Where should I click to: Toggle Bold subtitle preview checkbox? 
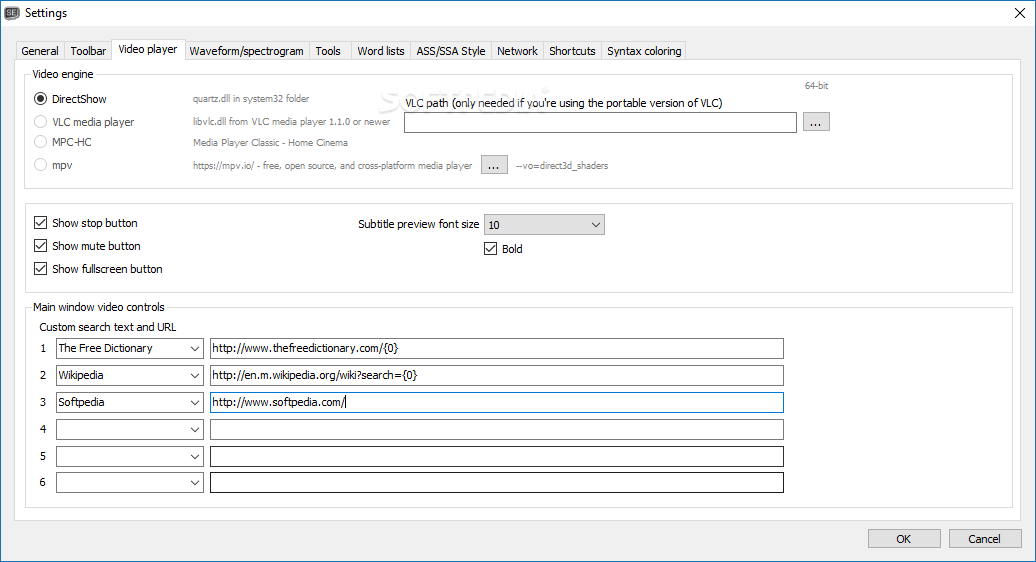pyautogui.click(x=491, y=249)
